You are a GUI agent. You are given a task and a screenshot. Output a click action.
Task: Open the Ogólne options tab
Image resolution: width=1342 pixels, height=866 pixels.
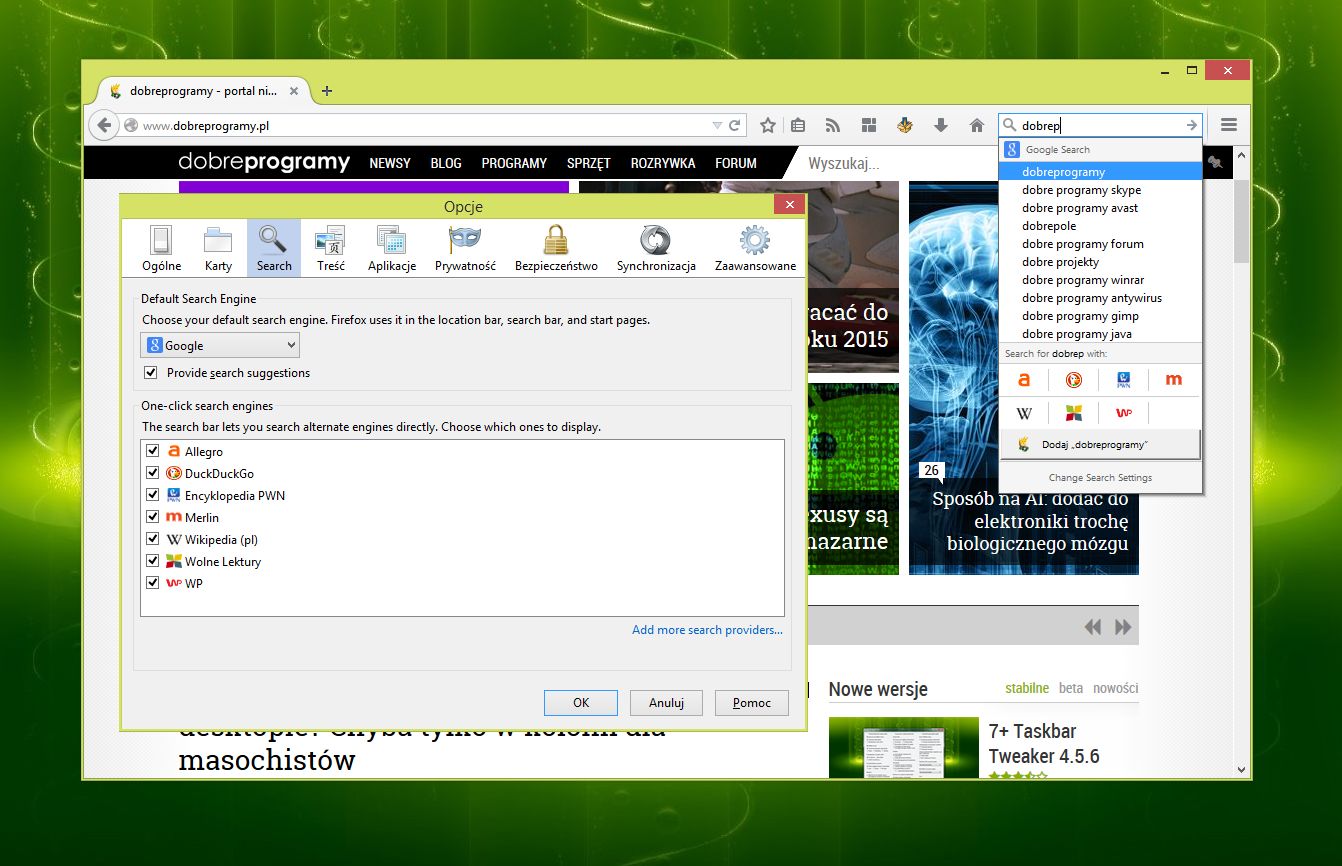[161, 248]
